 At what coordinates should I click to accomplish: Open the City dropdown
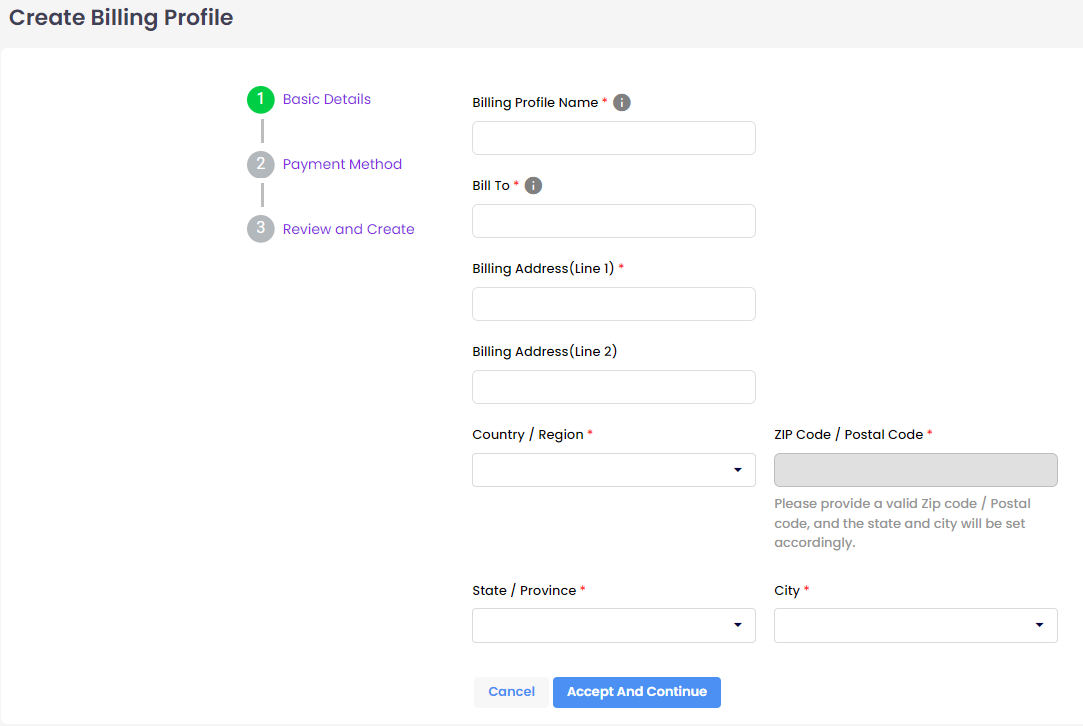tap(915, 625)
